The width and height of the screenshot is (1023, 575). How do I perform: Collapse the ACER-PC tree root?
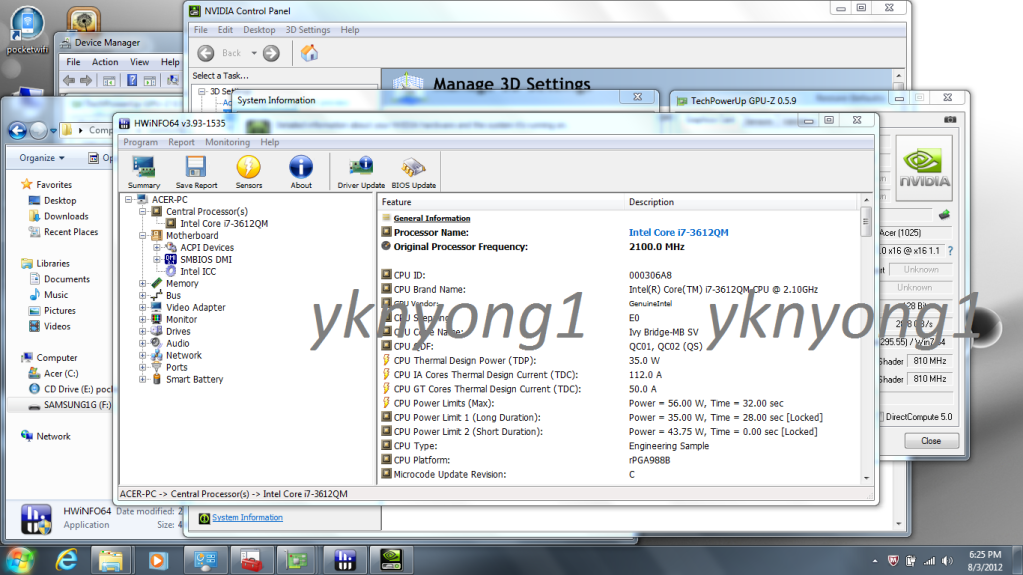(x=129, y=200)
